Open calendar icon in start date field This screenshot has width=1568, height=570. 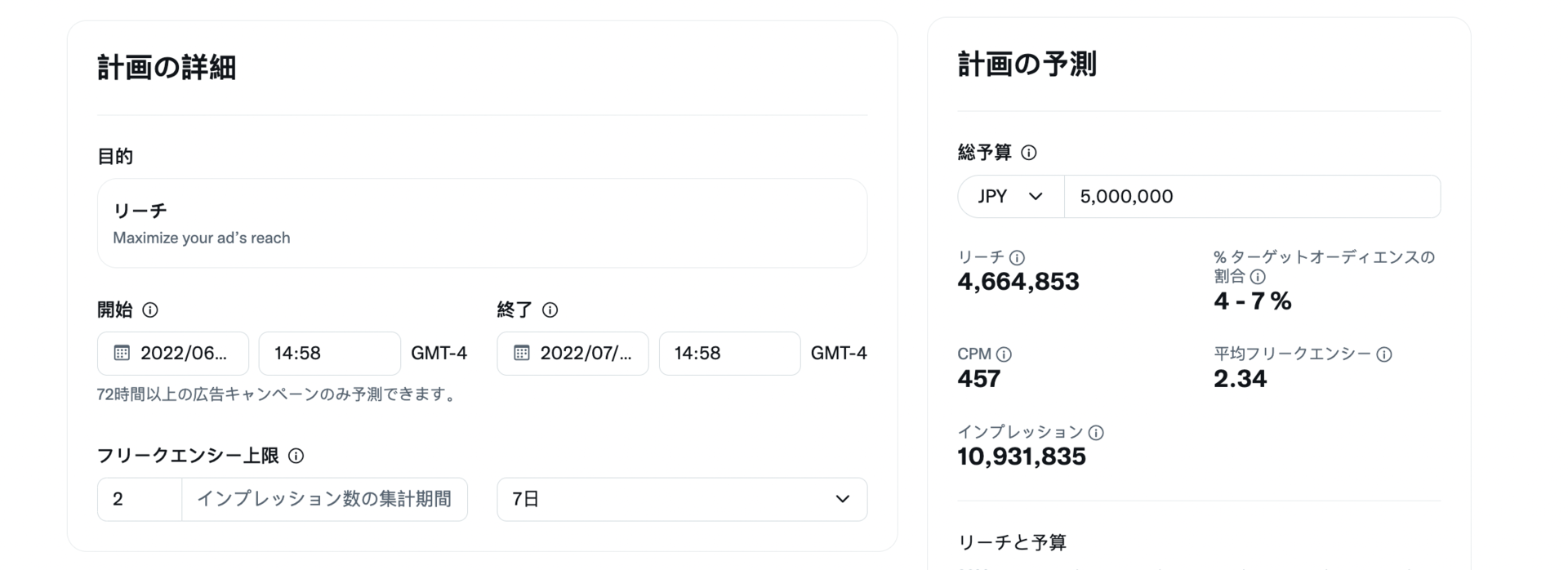(x=122, y=353)
